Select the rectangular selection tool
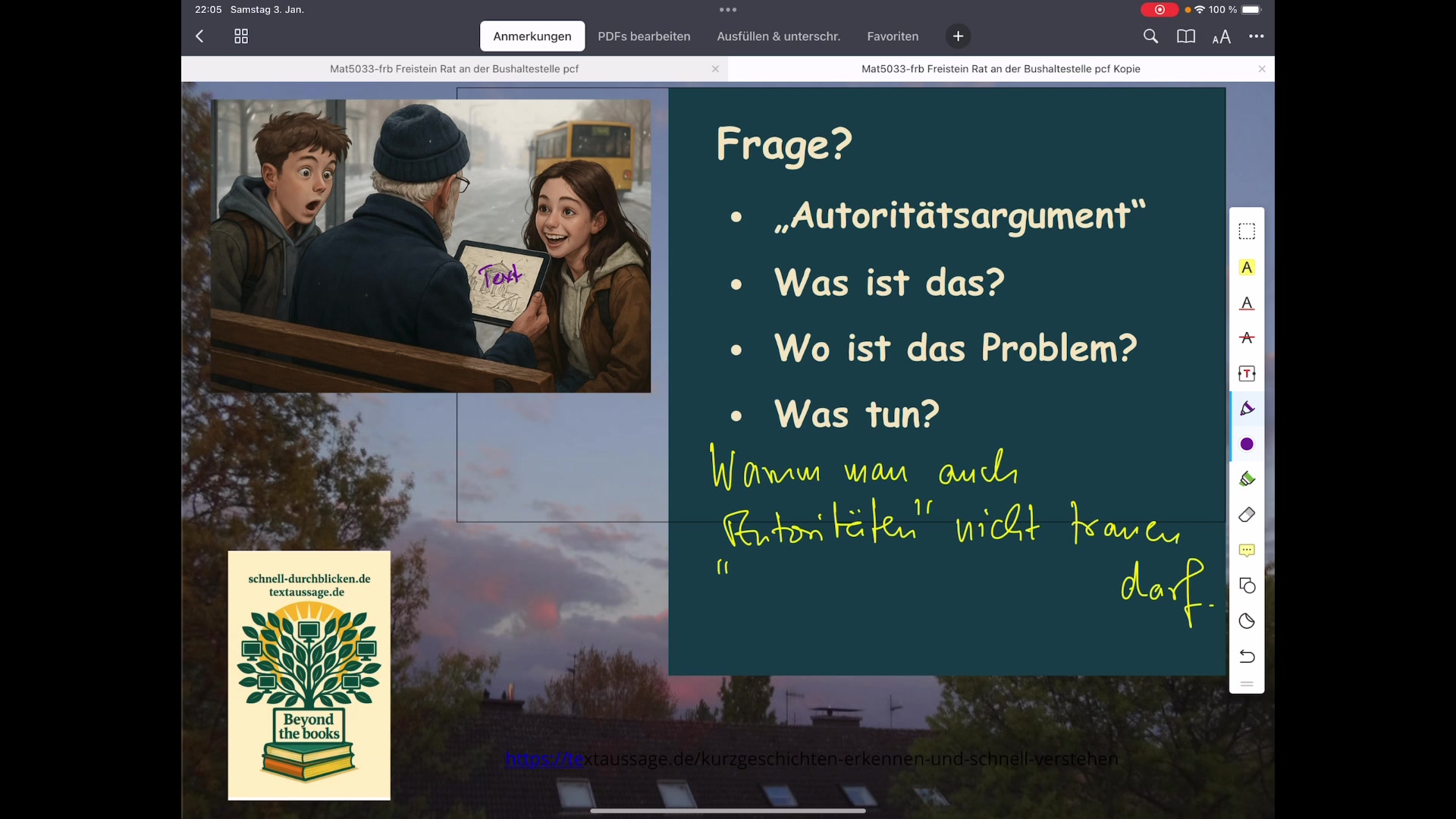 (1247, 231)
